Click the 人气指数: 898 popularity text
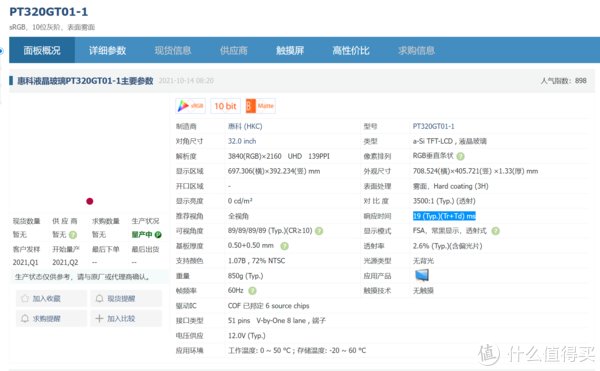Image resolution: width=600 pixels, height=371 pixels. (x=563, y=81)
